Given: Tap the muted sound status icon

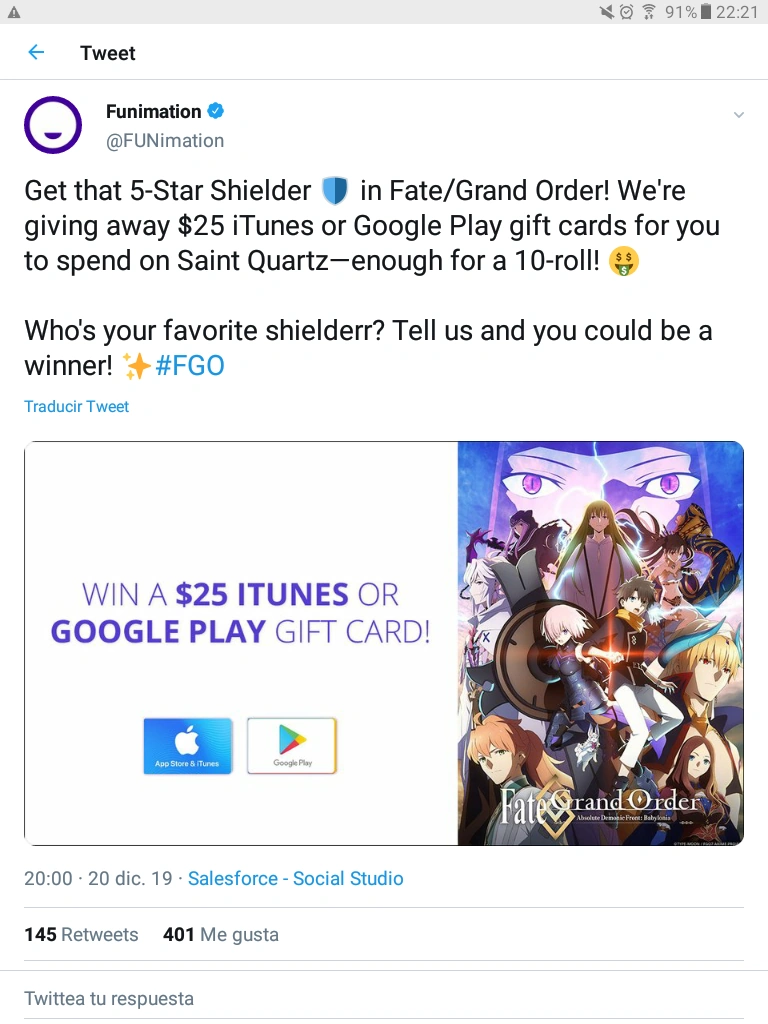Looking at the screenshot, I should click(607, 12).
